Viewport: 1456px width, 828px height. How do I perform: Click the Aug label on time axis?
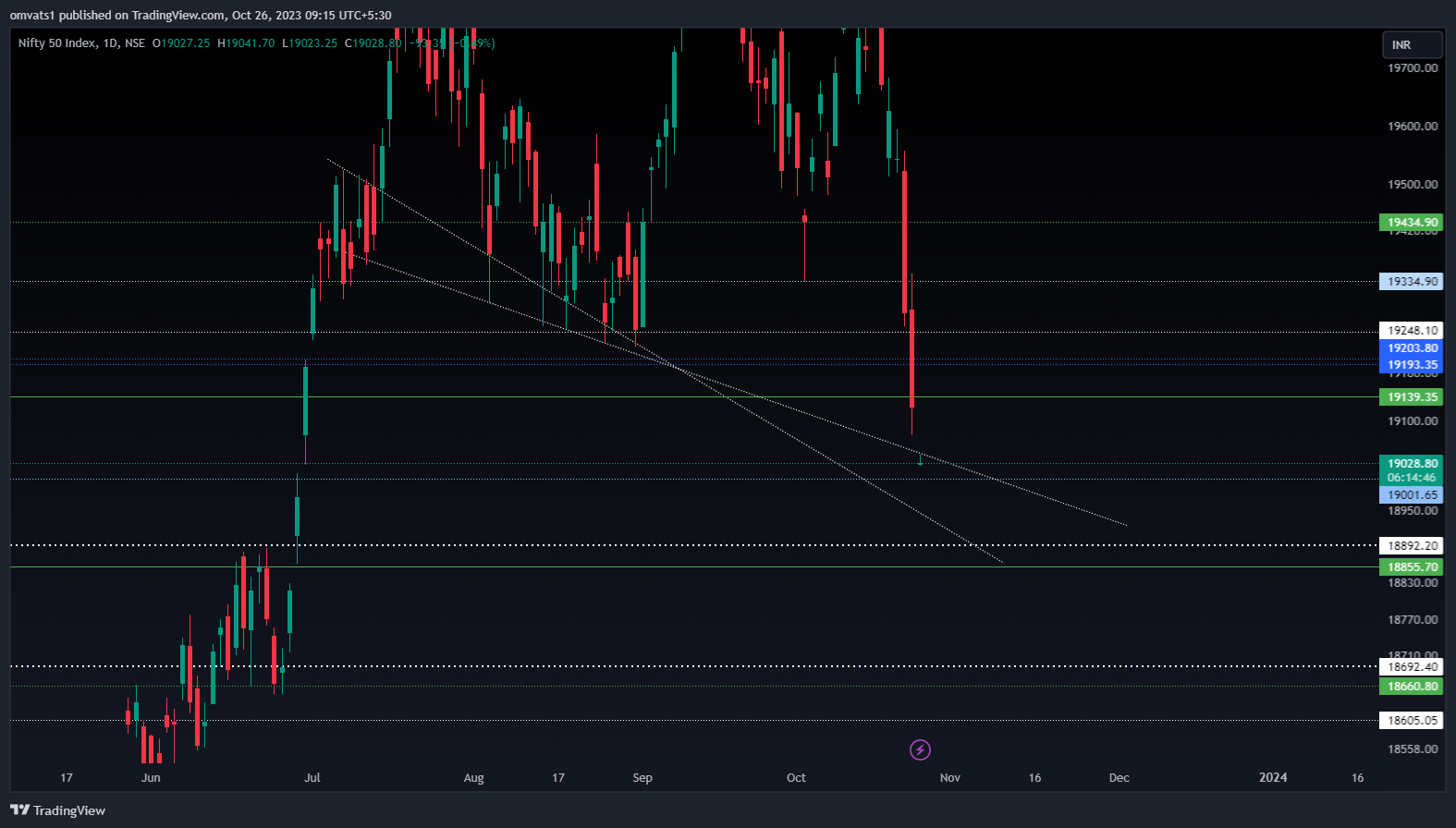pyautogui.click(x=473, y=778)
